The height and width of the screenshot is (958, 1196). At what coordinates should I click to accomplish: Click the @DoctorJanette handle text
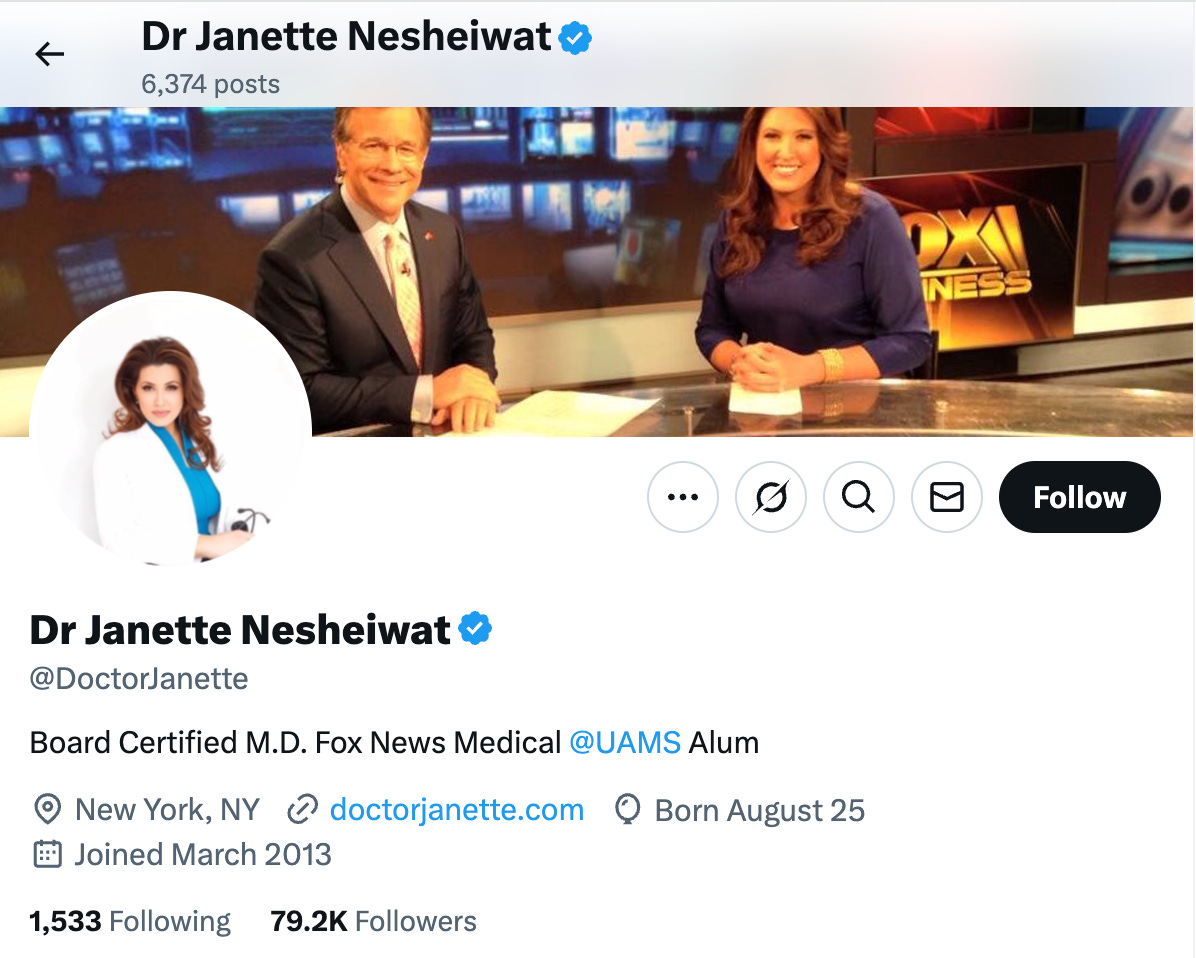click(139, 679)
